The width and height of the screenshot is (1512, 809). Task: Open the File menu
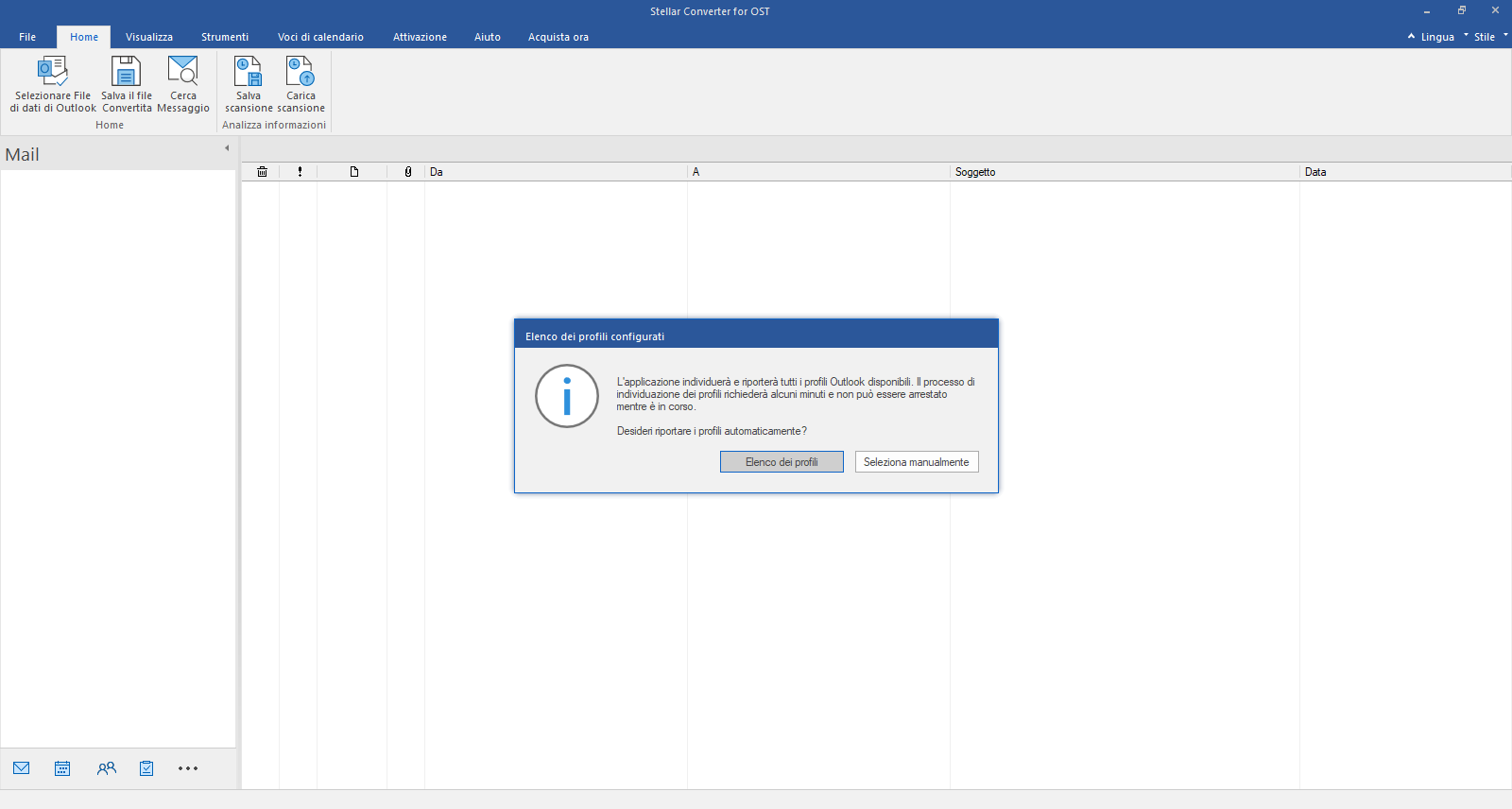[x=27, y=37]
